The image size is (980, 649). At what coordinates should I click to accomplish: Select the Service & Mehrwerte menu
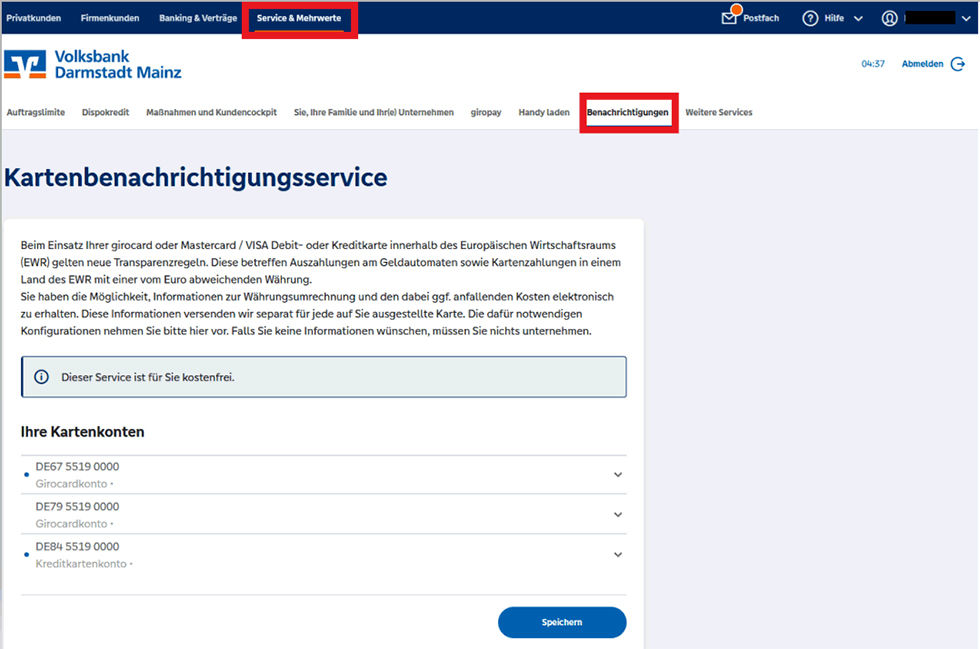tap(299, 18)
